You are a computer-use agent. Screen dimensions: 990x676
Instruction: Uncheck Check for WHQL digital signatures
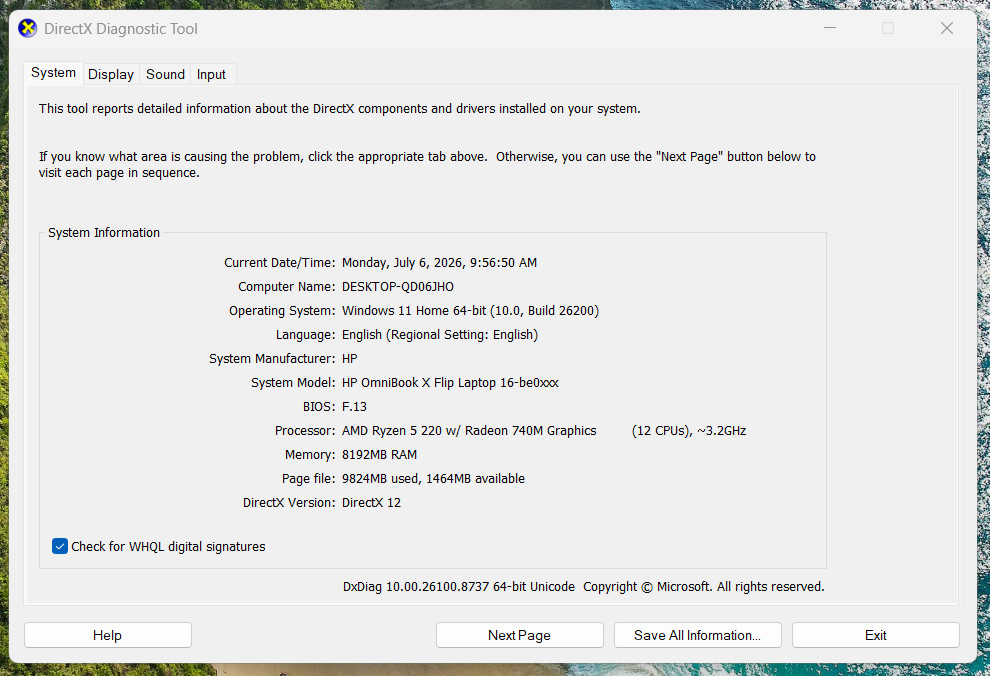pyautogui.click(x=60, y=547)
